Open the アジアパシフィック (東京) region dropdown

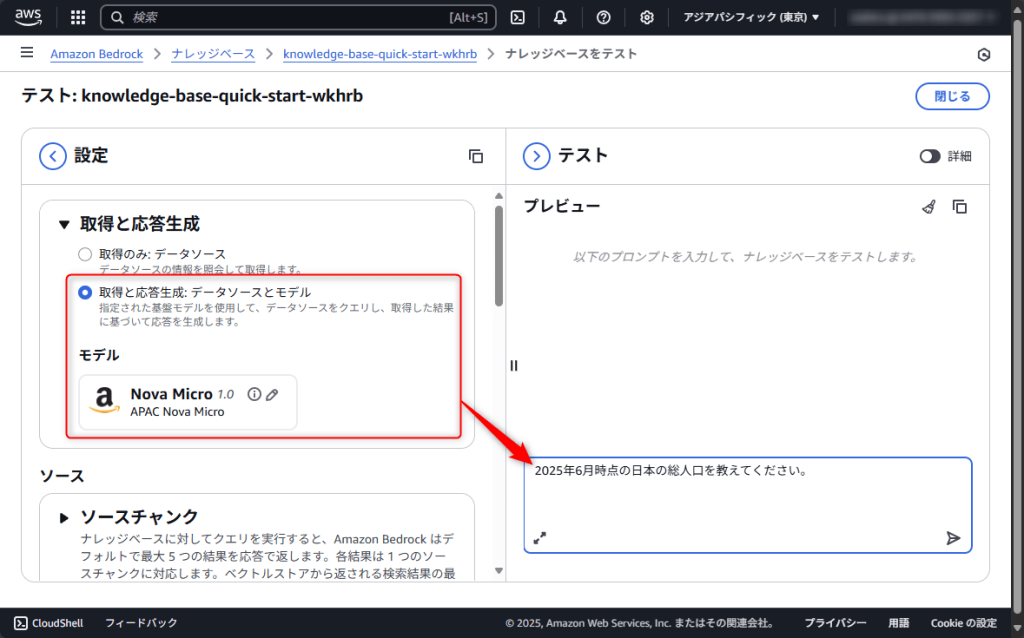751,18
